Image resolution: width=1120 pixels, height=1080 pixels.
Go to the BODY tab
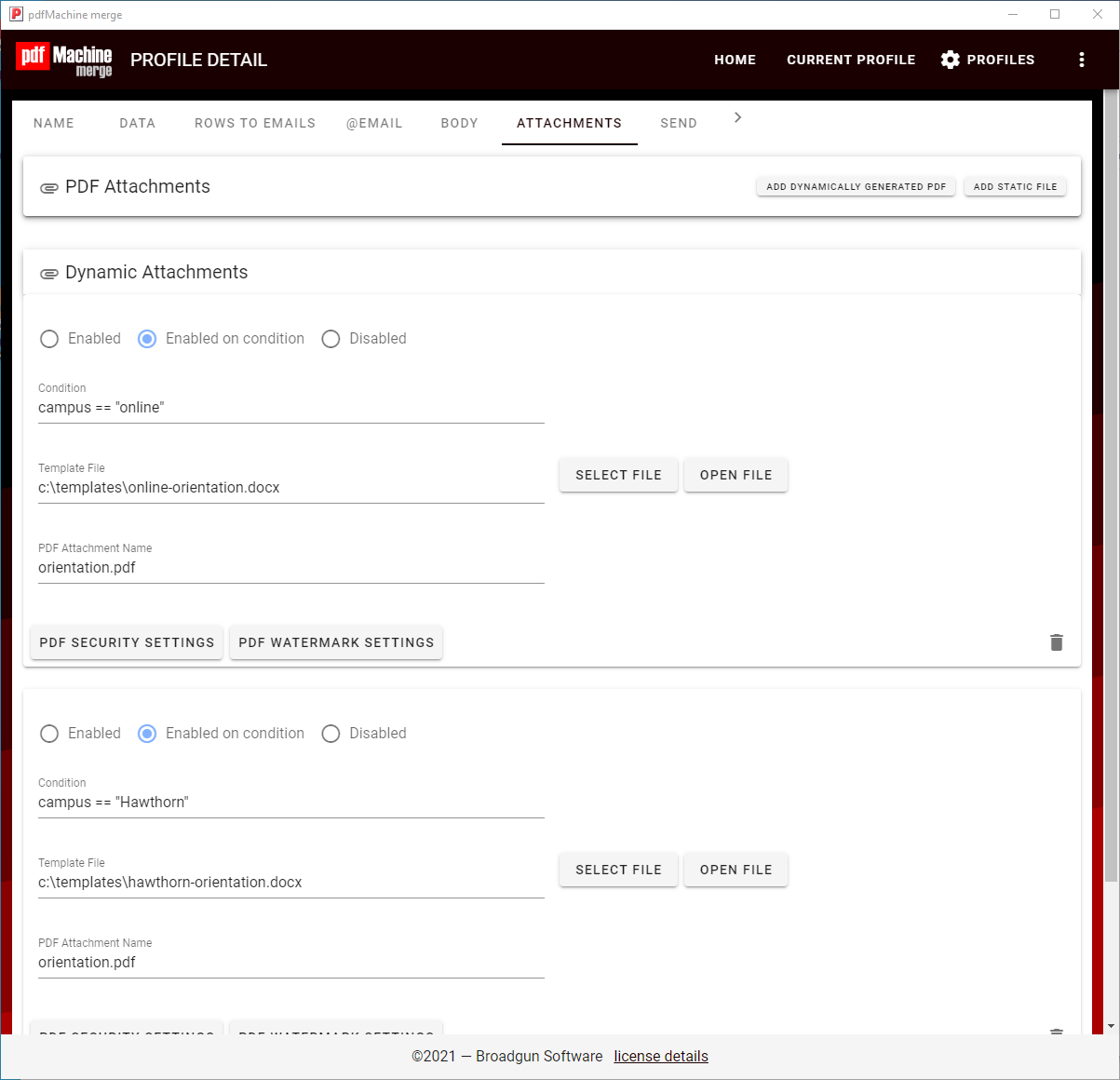tap(460, 123)
